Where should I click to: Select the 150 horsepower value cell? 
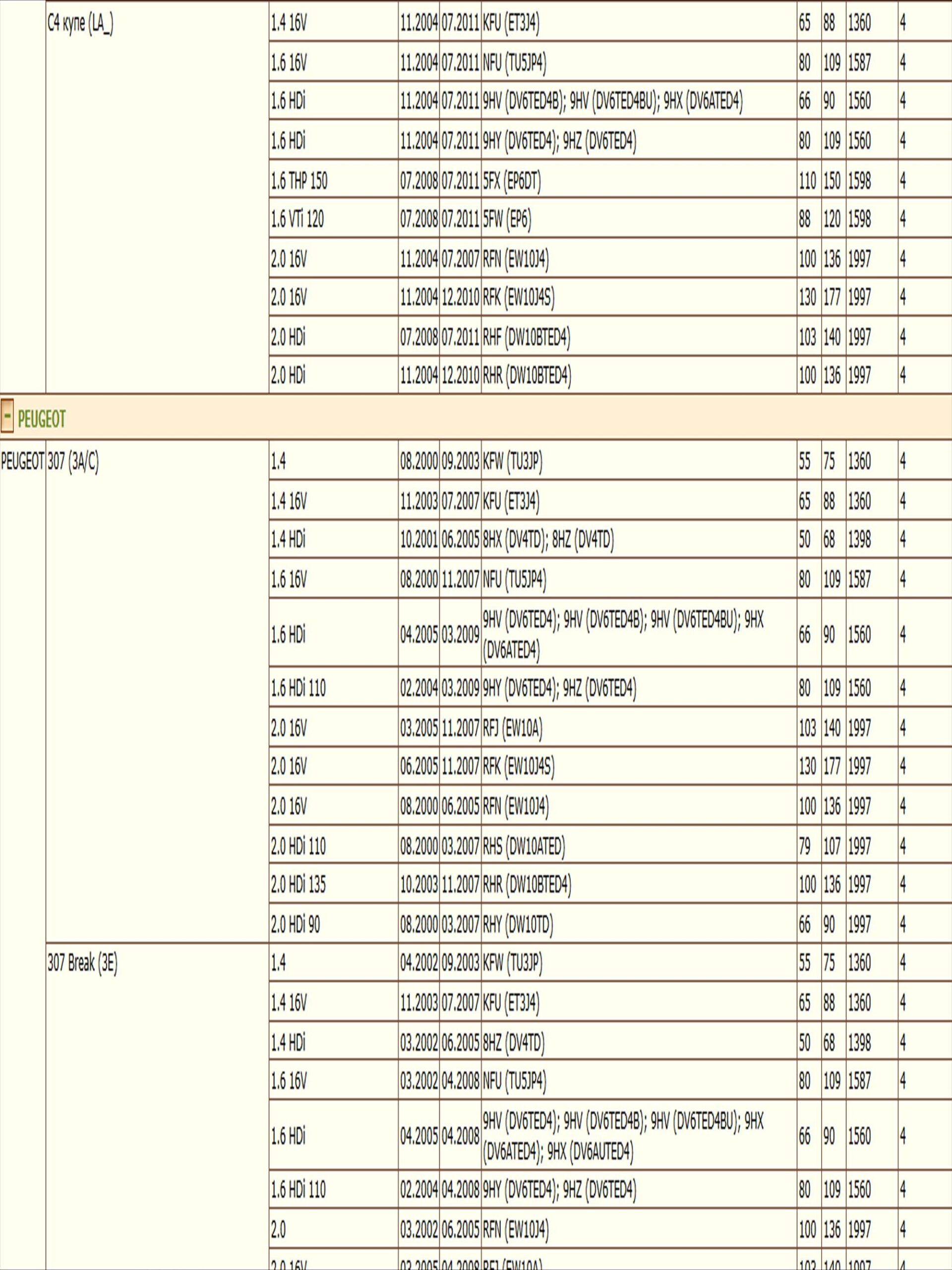tap(832, 182)
